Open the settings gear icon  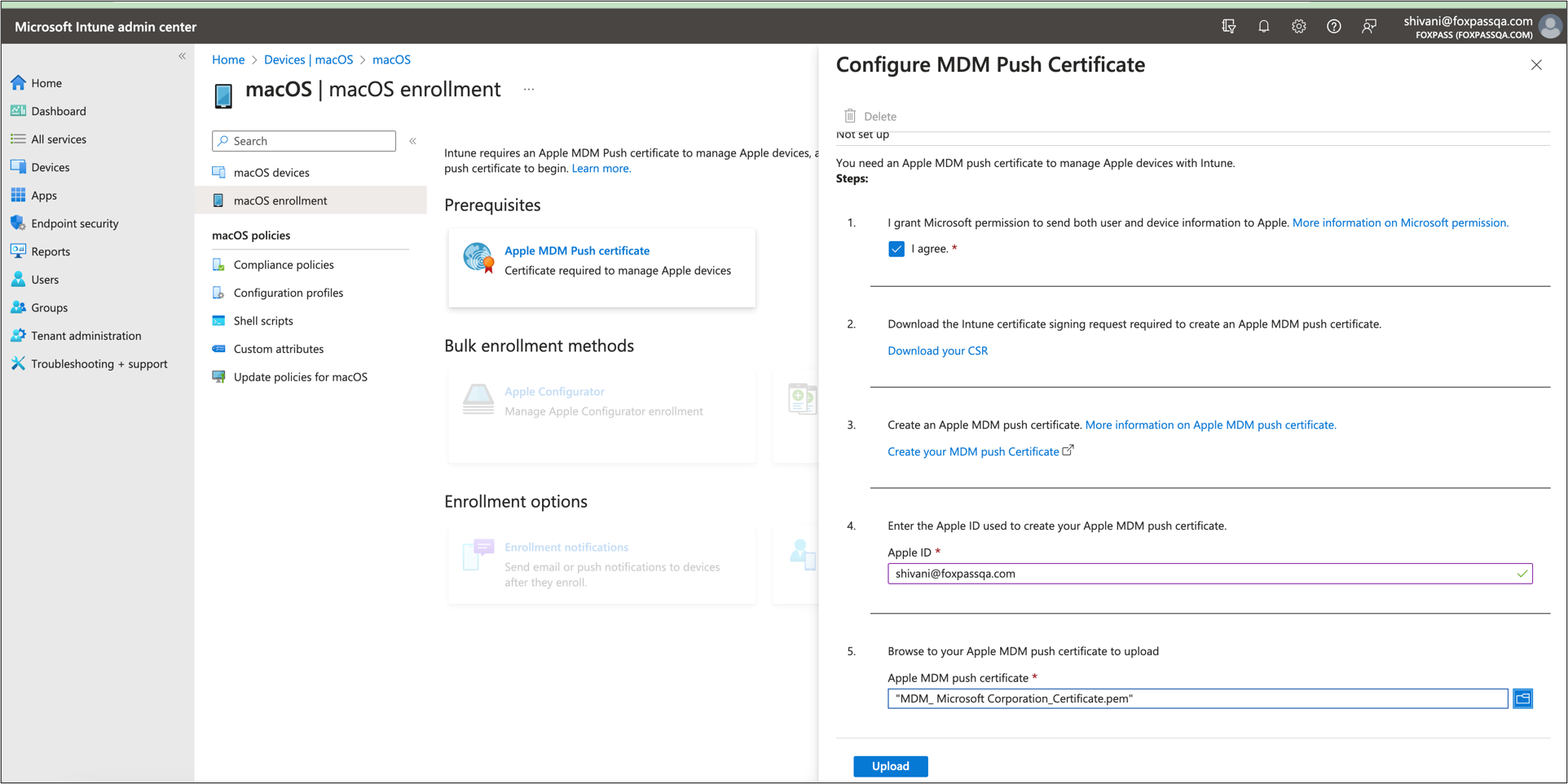coord(1298,26)
